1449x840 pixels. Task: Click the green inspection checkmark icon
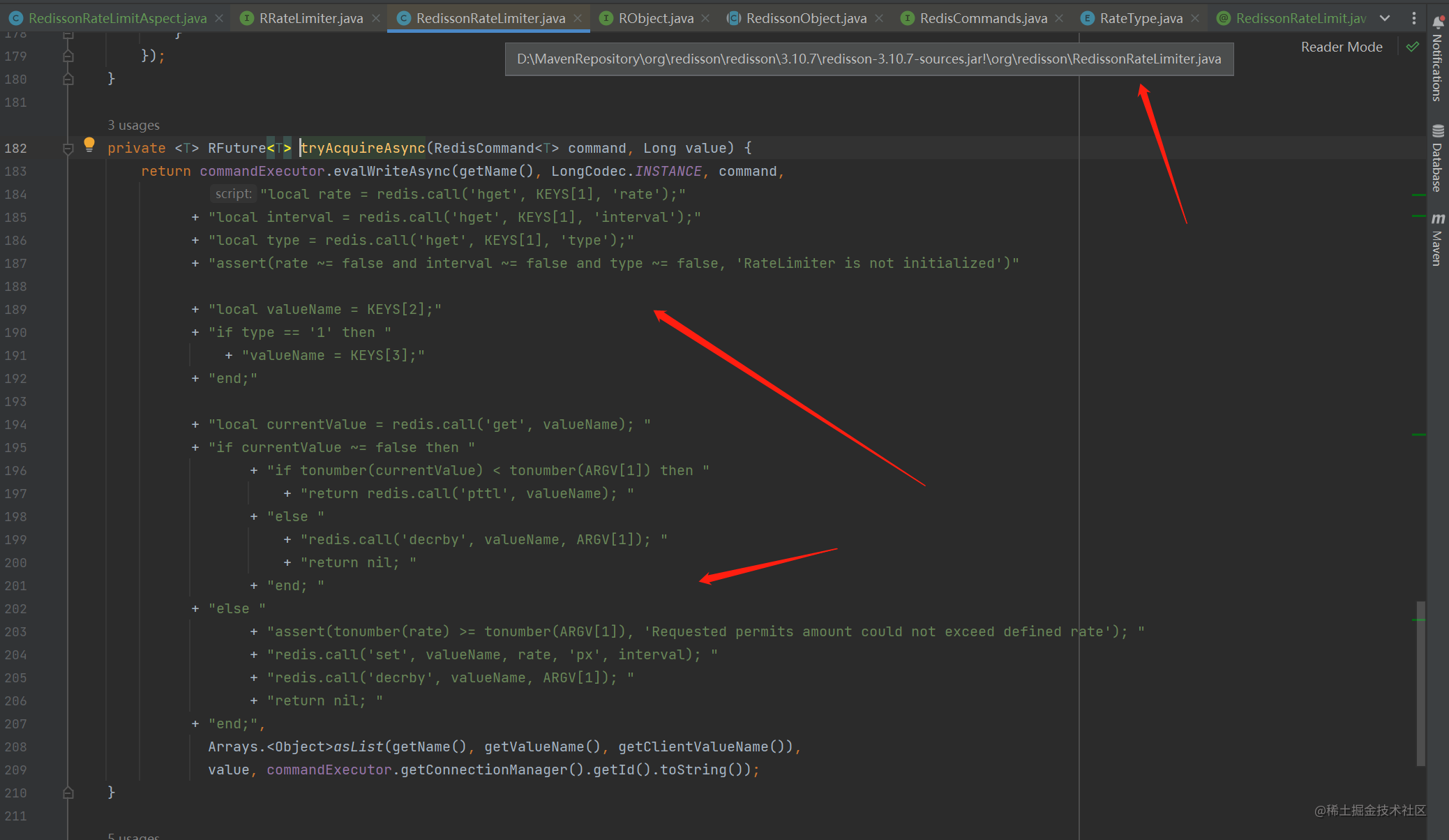(x=1413, y=47)
